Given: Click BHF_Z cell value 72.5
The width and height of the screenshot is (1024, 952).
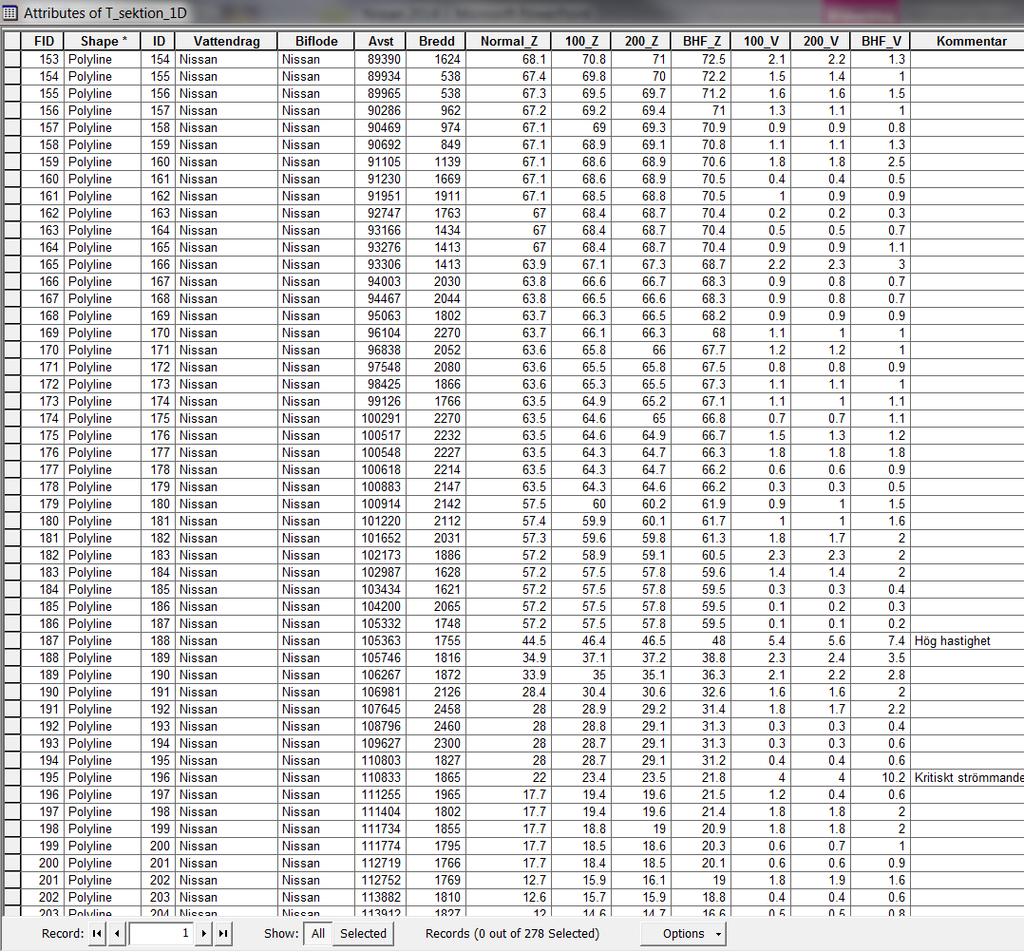Looking at the screenshot, I should point(701,59).
